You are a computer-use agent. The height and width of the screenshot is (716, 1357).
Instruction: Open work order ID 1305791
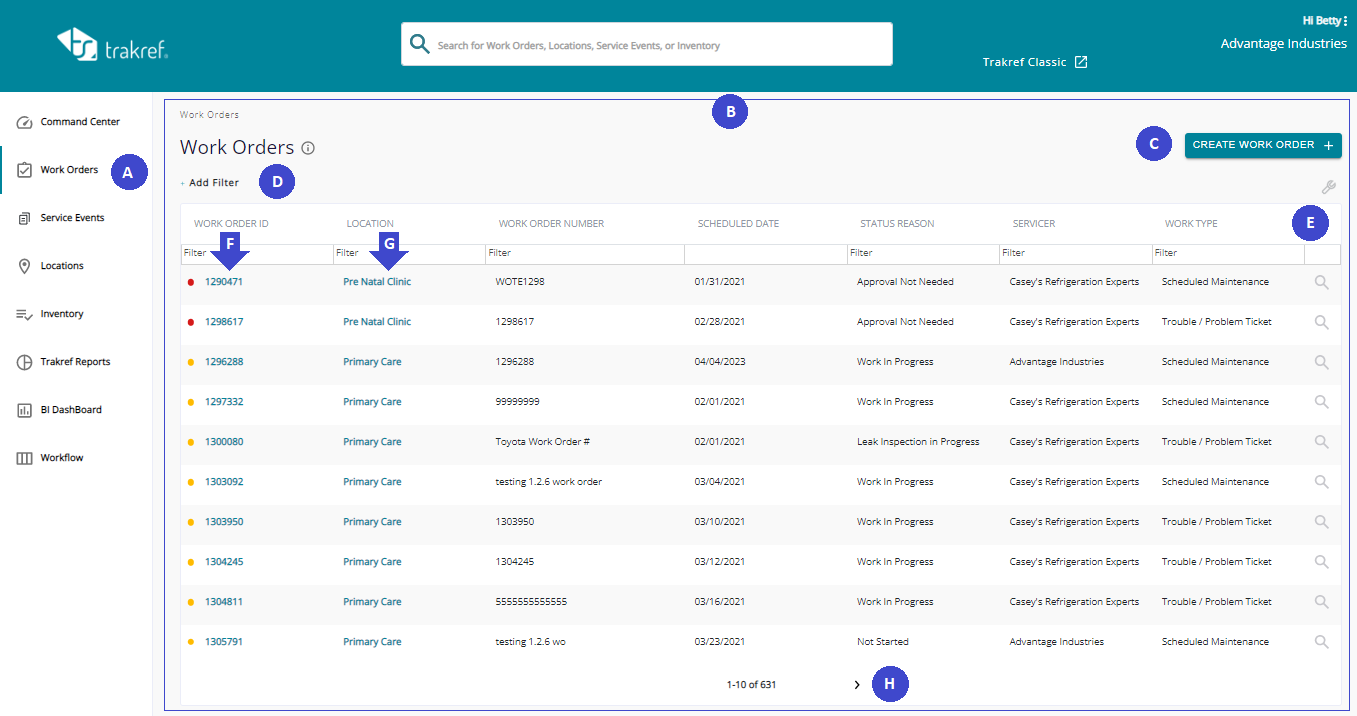click(224, 642)
